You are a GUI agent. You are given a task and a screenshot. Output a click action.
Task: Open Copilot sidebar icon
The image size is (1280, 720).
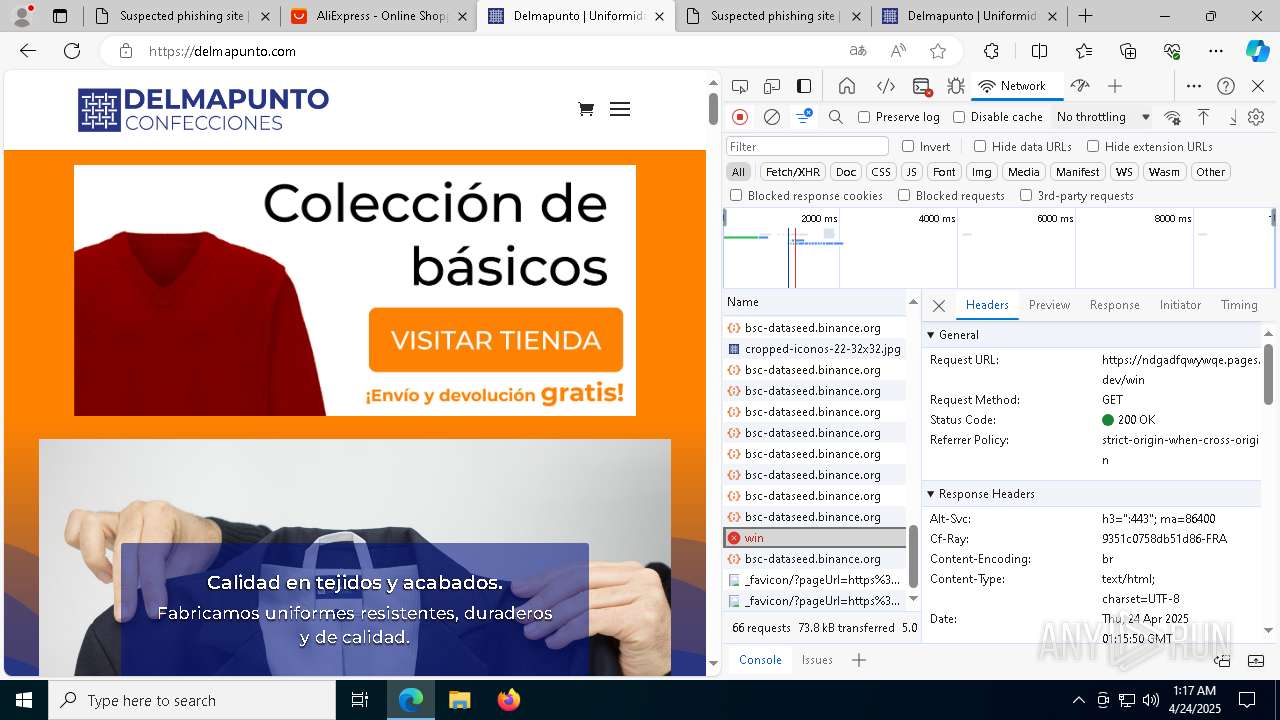tap(1257, 51)
